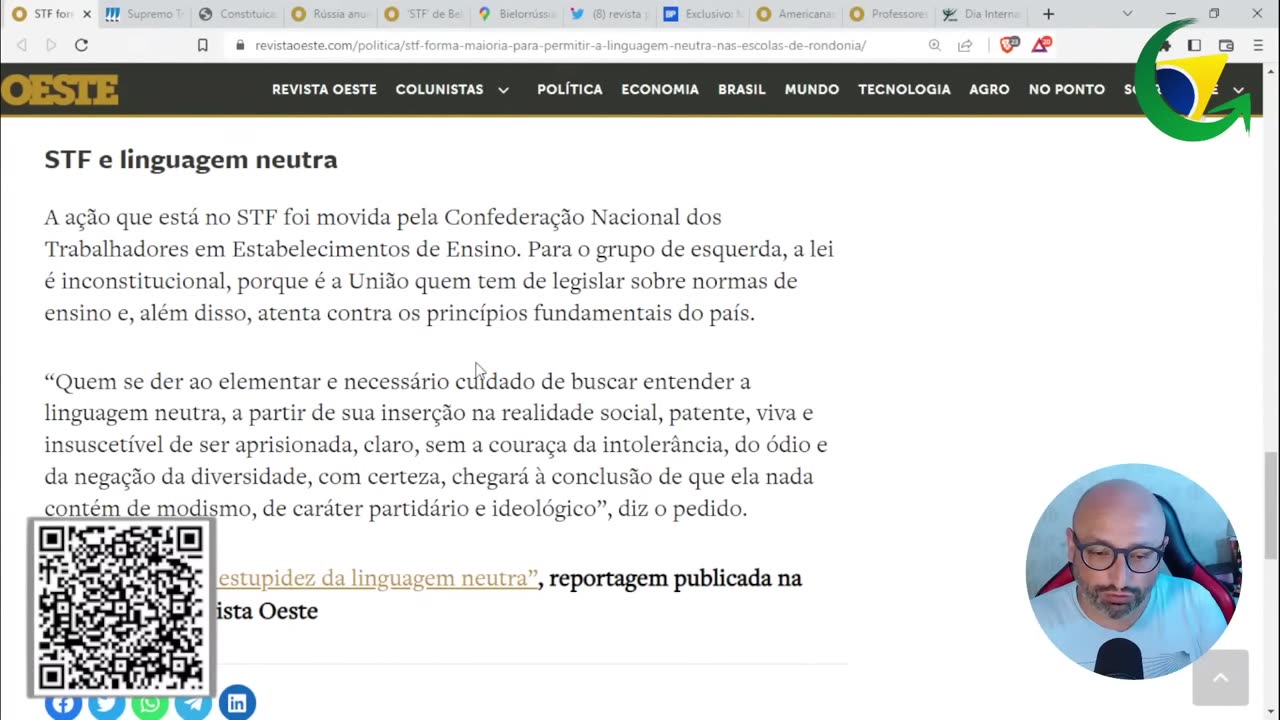The width and height of the screenshot is (1280, 720).
Task: Click the 'STF e linguagem neutra' heading
Action: [191, 160]
